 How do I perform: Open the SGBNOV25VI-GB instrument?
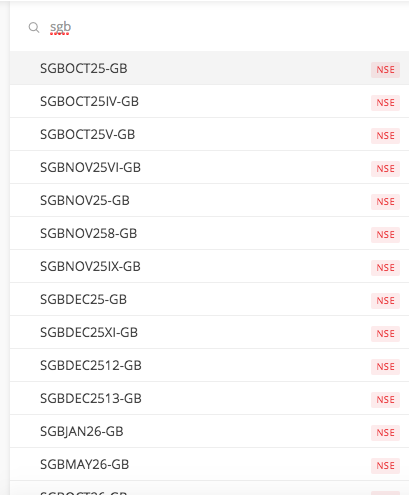[209, 167]
